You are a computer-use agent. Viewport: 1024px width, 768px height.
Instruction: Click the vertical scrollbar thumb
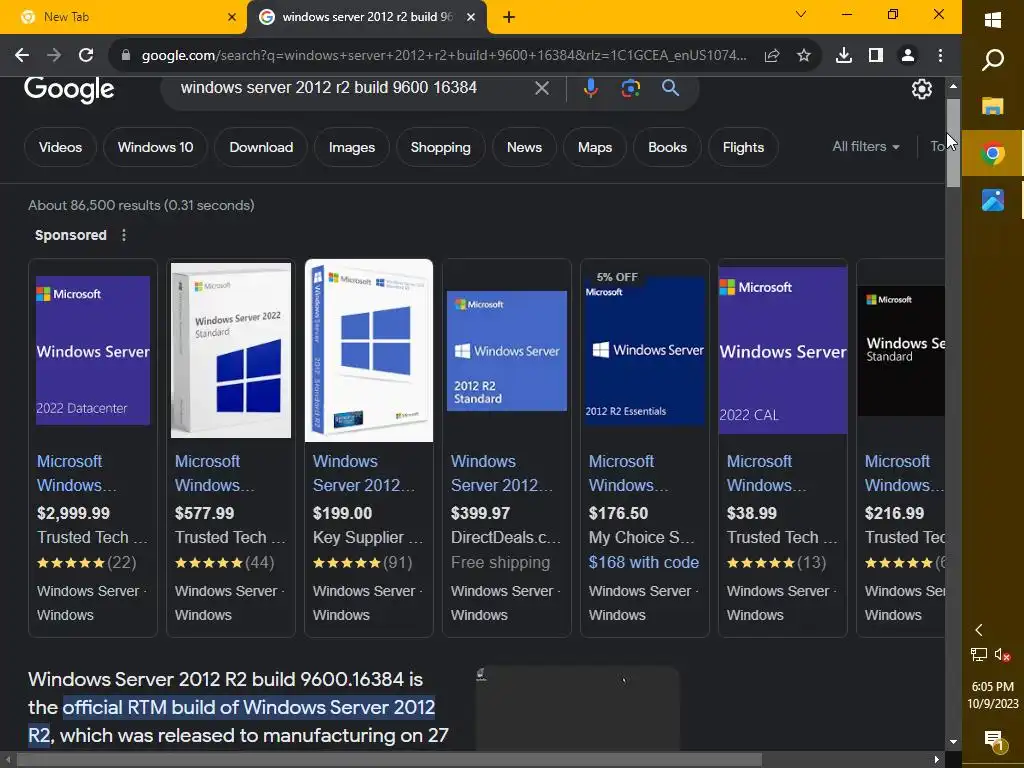pyautogui.click(x=953, y=142)
